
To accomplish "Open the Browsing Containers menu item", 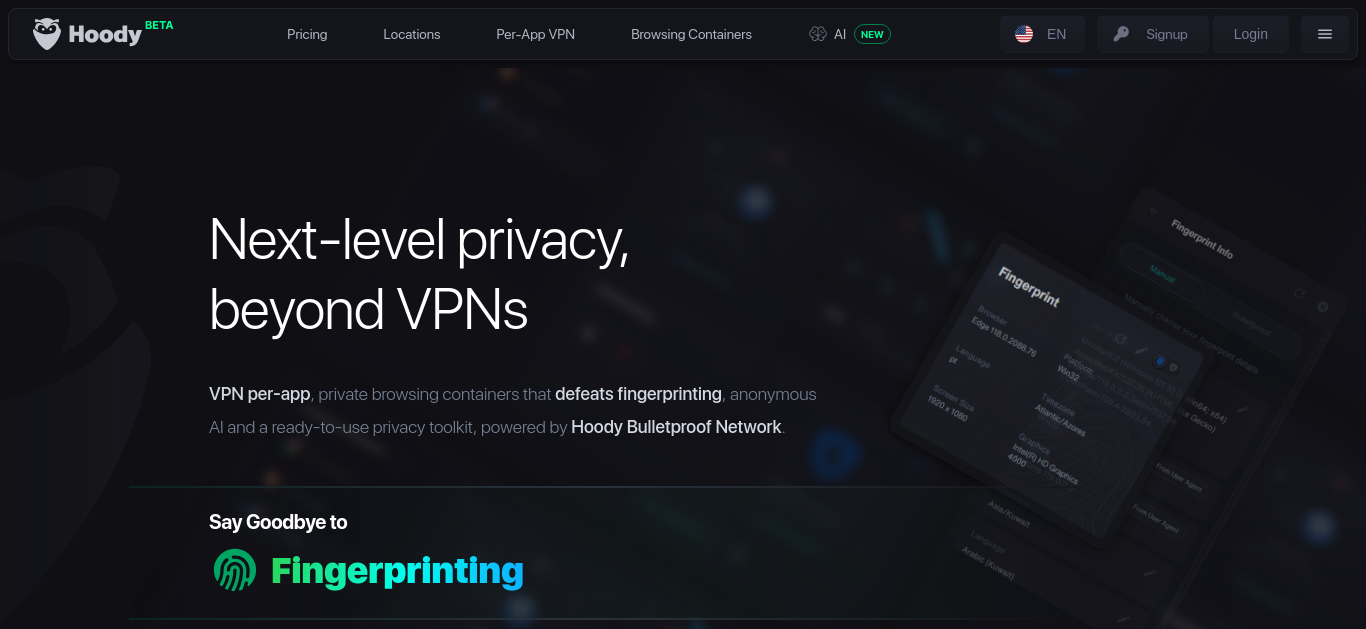I will pyautogui.click(x=691, y=34).
